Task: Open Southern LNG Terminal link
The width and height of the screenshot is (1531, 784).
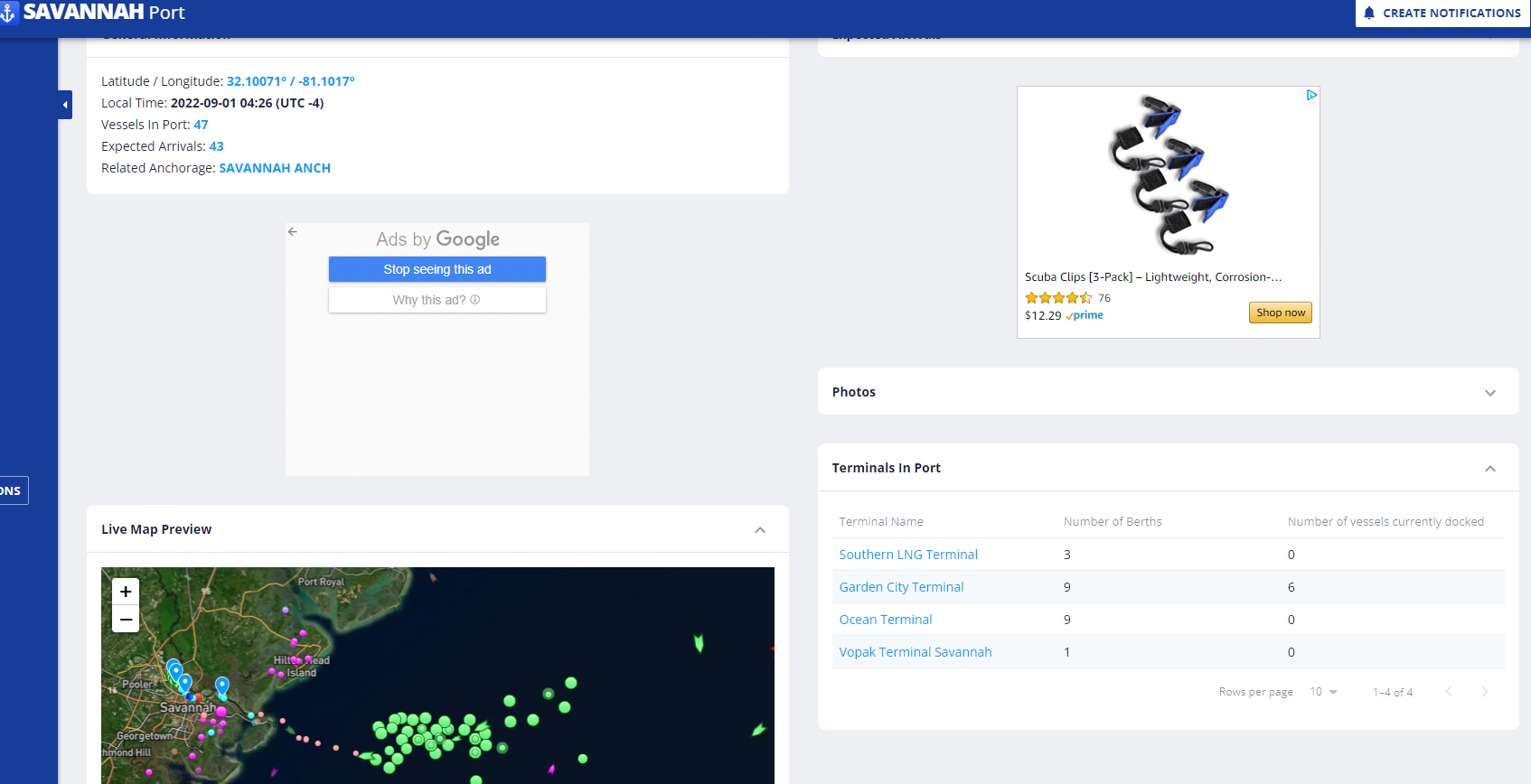Action: 908,555
